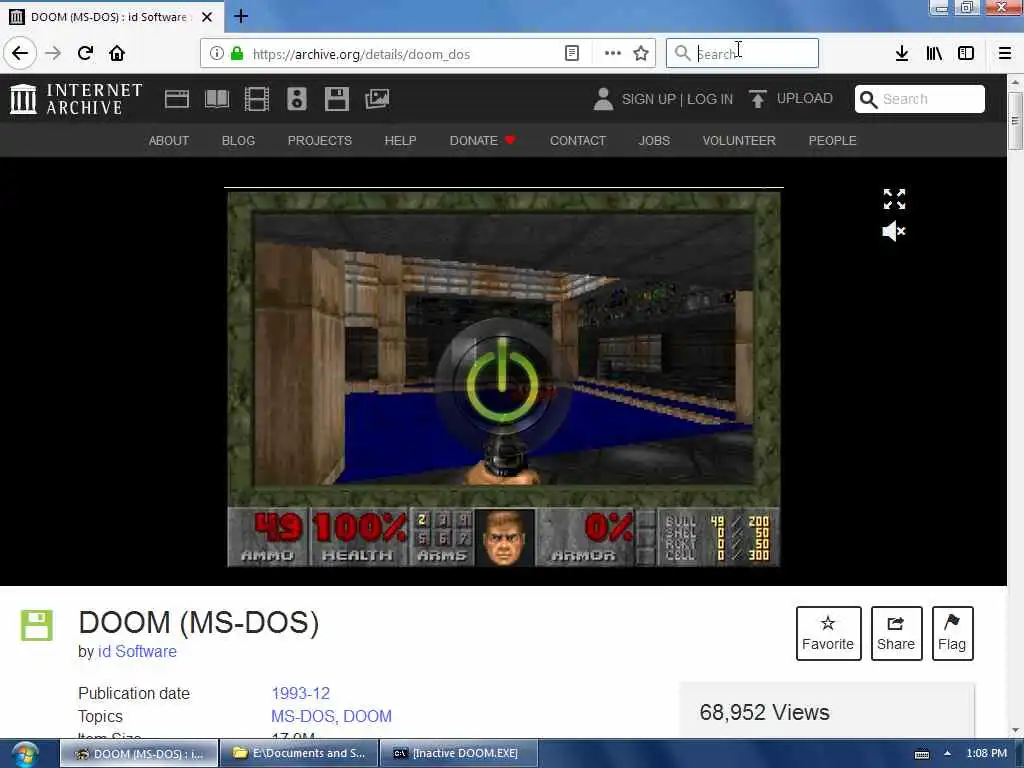Show site information icon in address bar
This screenshot has height=768, width=1024.
[216, 54]
